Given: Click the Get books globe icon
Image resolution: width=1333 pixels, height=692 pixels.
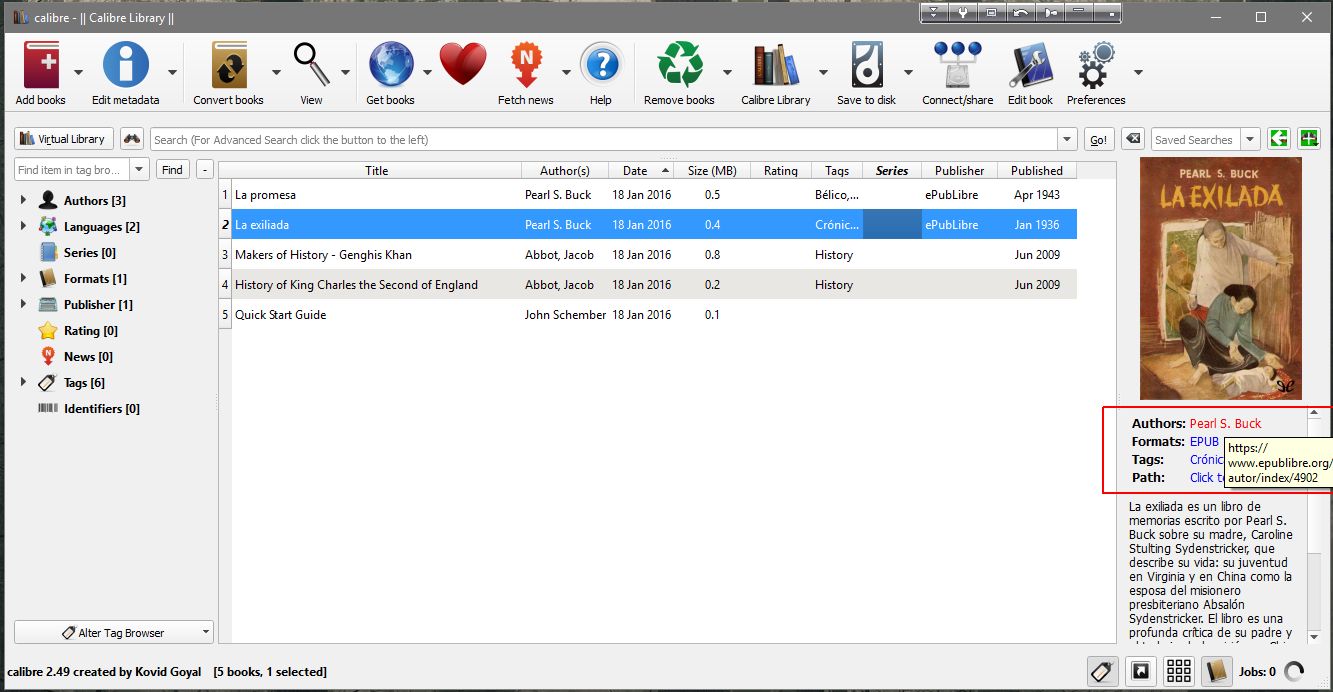Looking at the screenshot, I should (391, 66).
